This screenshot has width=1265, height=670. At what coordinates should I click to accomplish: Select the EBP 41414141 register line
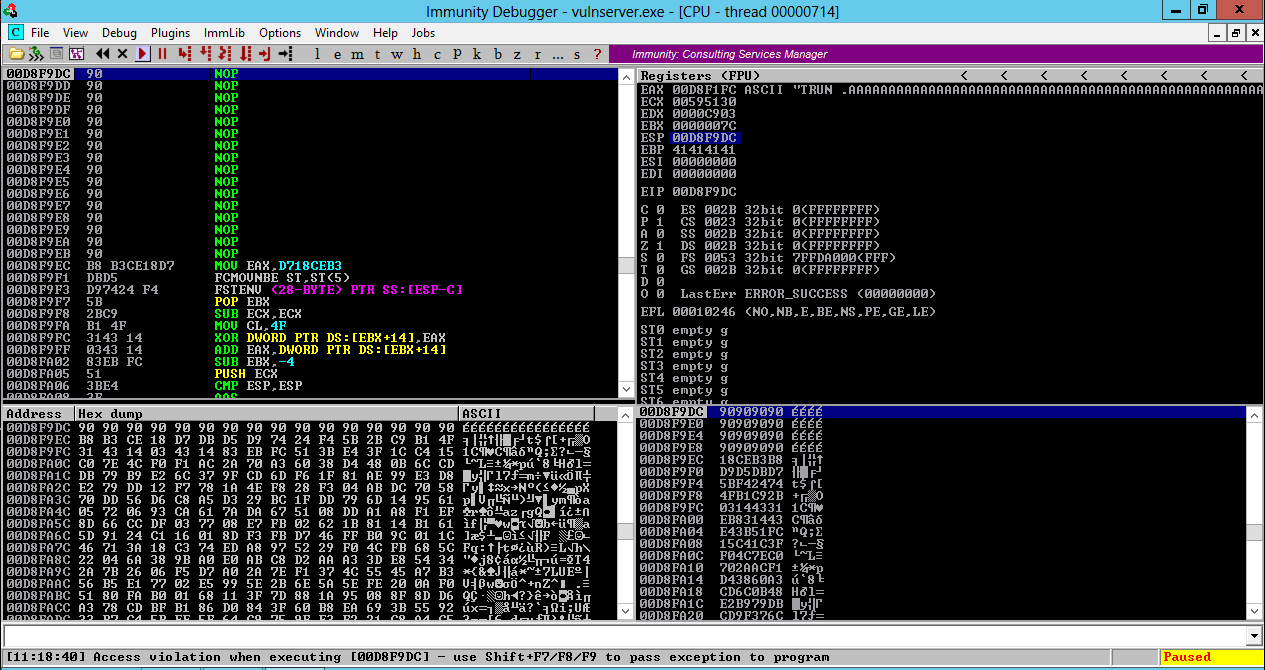click(689, 150)
